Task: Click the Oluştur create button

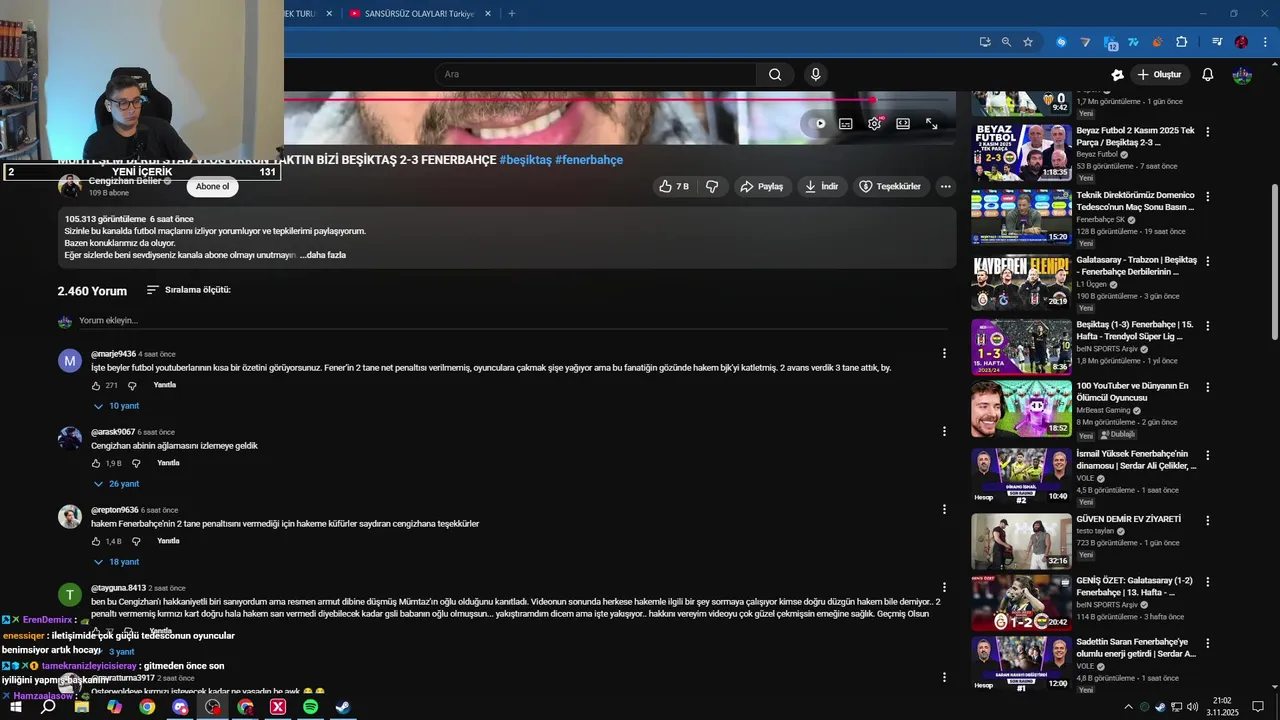Action: (1160, 75)
